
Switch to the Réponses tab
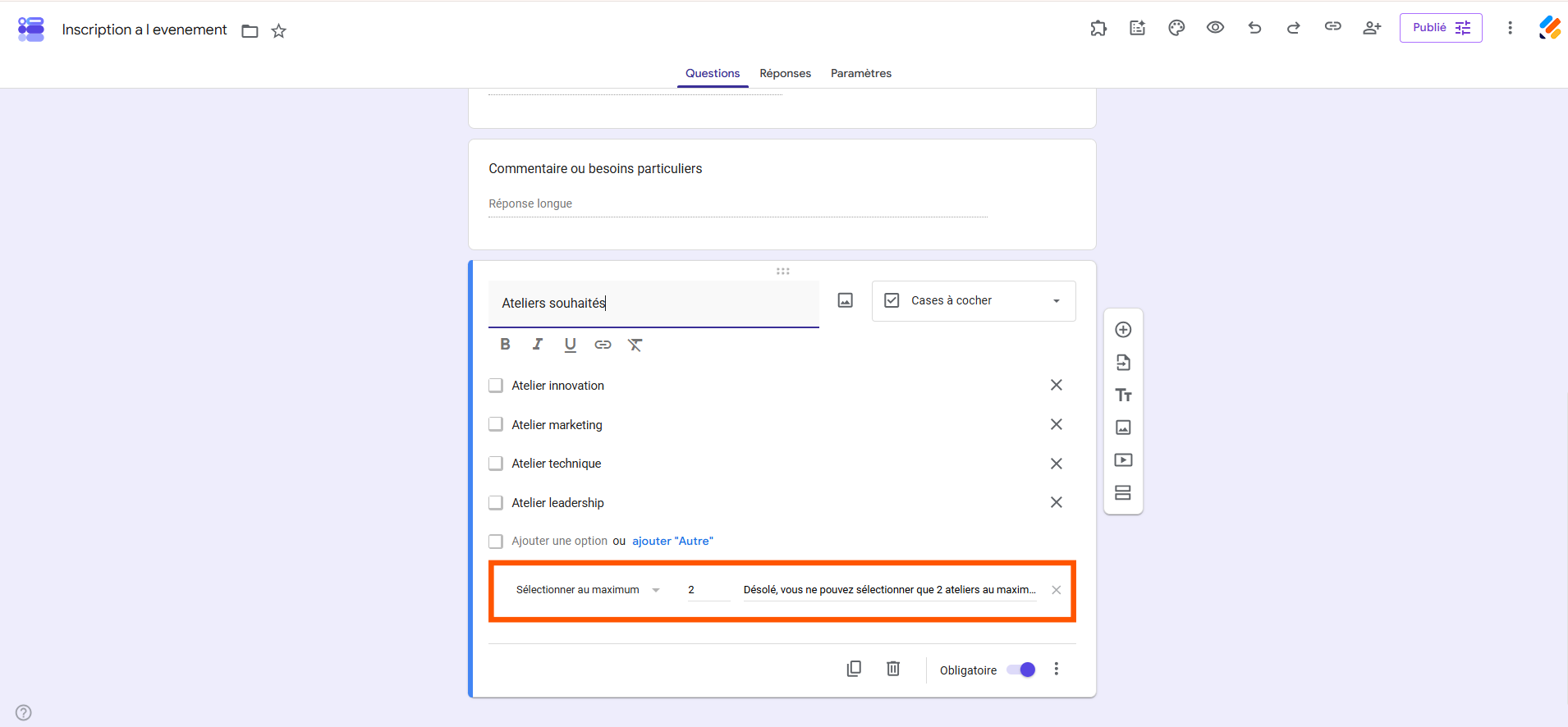coord(786,73)
